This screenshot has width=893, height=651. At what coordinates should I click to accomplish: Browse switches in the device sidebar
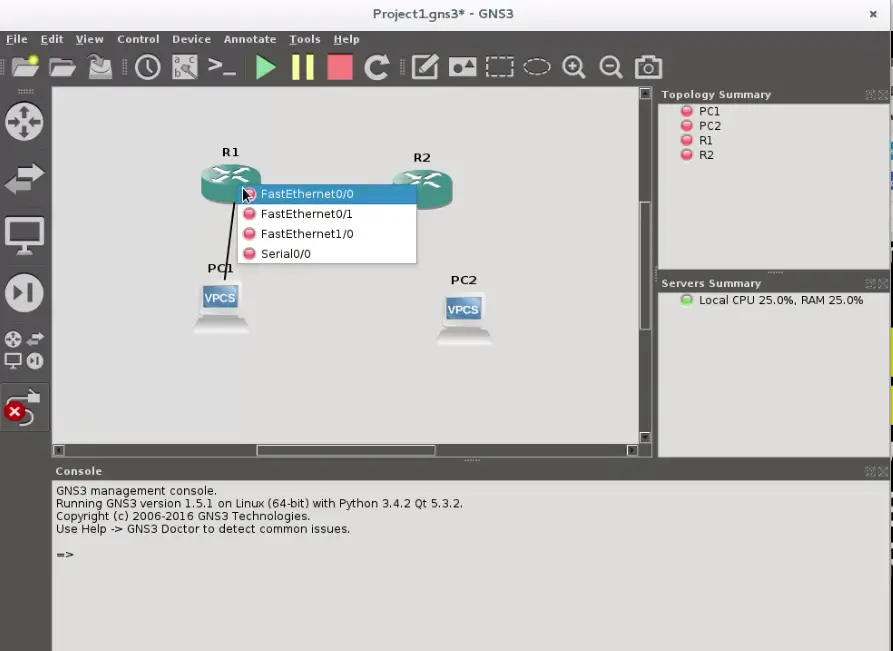[24, 178]
